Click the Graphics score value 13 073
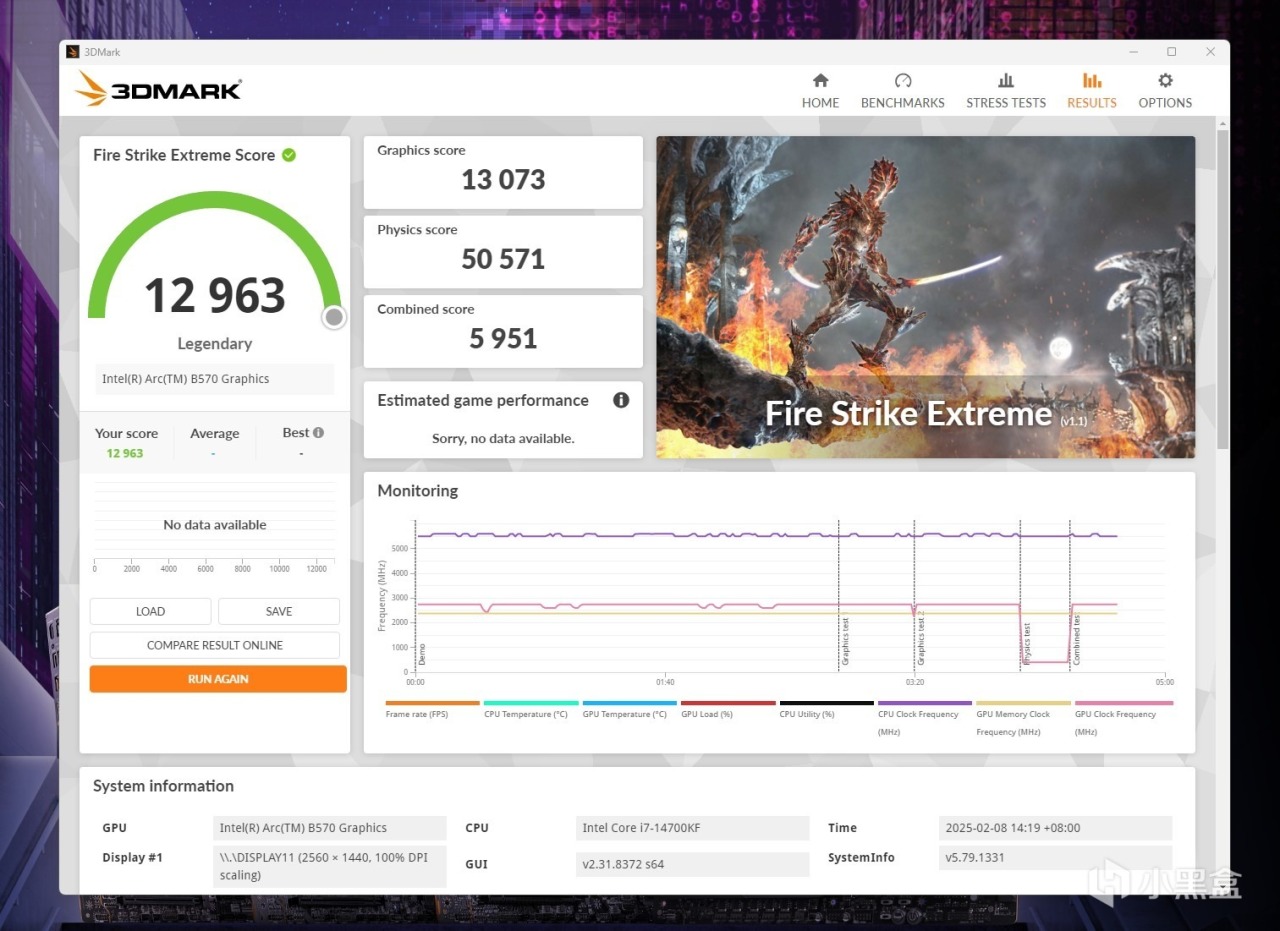This screenshot has height=931, width=1280. click(x=503, y=180)
